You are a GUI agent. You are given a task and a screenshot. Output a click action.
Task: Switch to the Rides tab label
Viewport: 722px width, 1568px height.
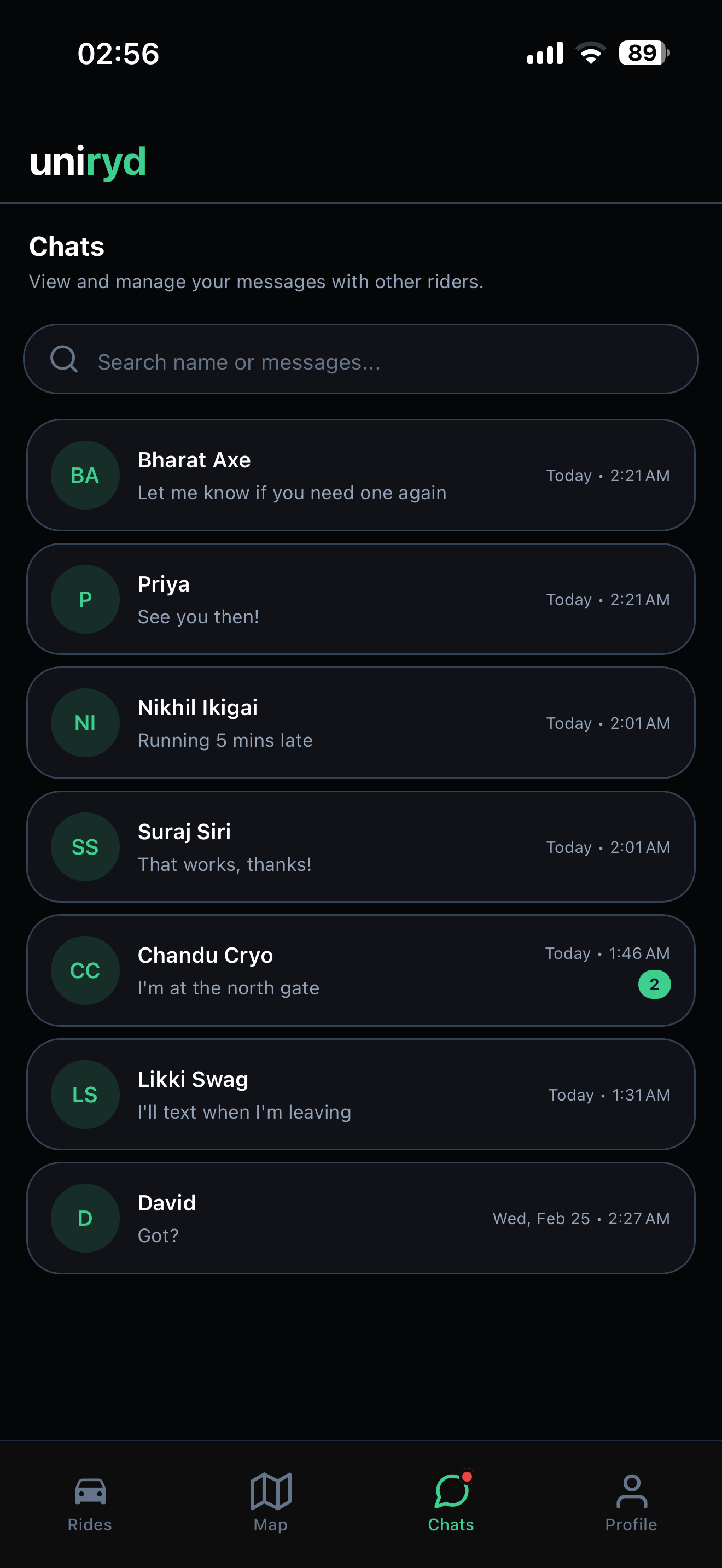click(90, 1525)
